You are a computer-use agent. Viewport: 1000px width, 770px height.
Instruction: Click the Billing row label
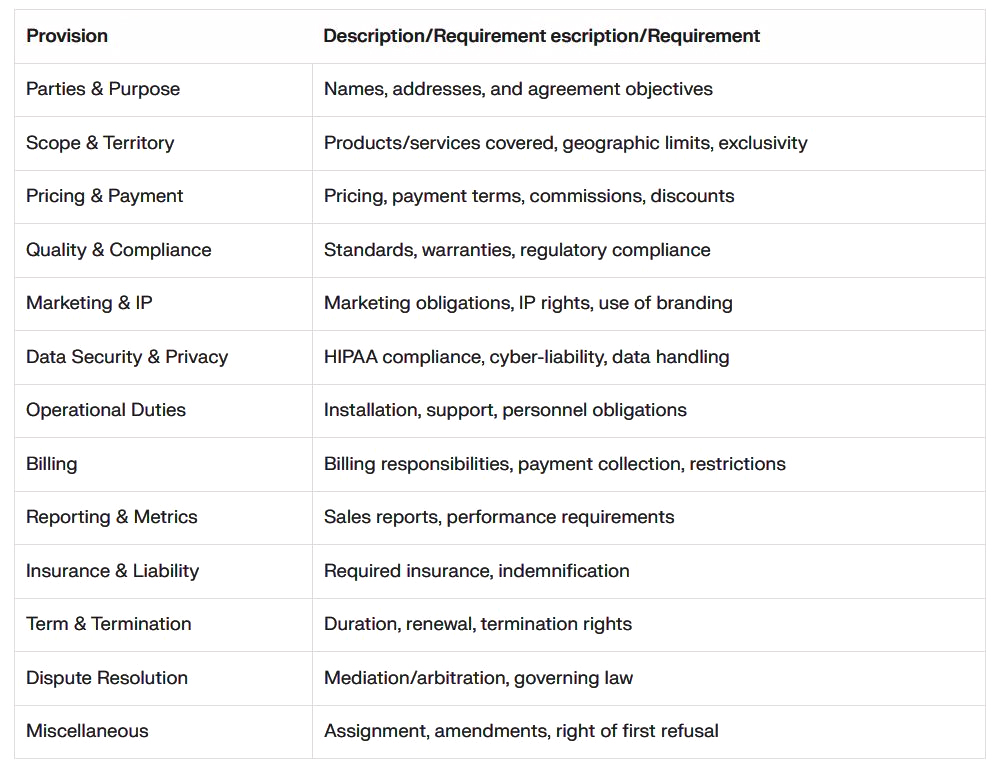click(x=52, y=464)
